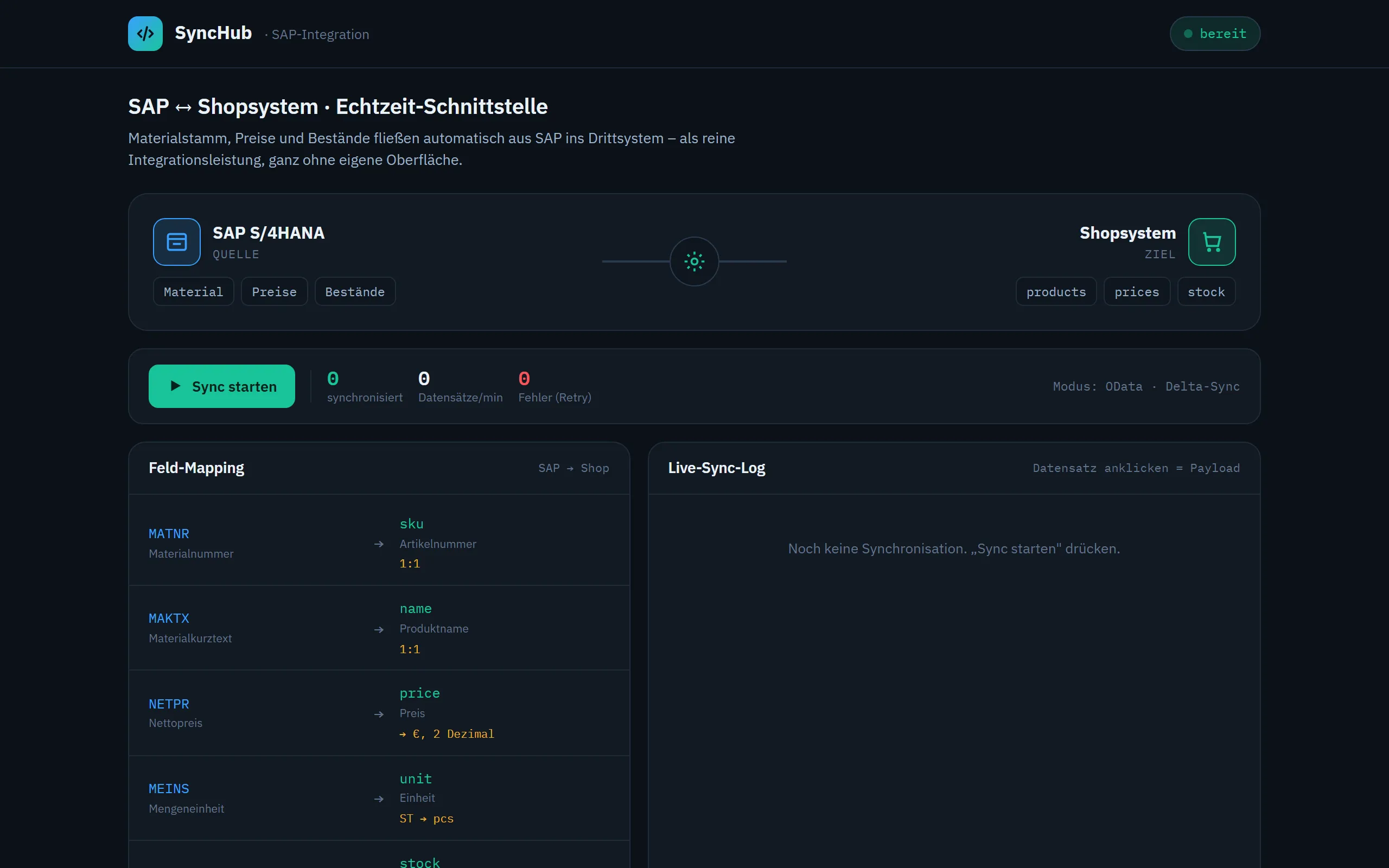
Task: Click the MAKTX field name
Action: 169,618
